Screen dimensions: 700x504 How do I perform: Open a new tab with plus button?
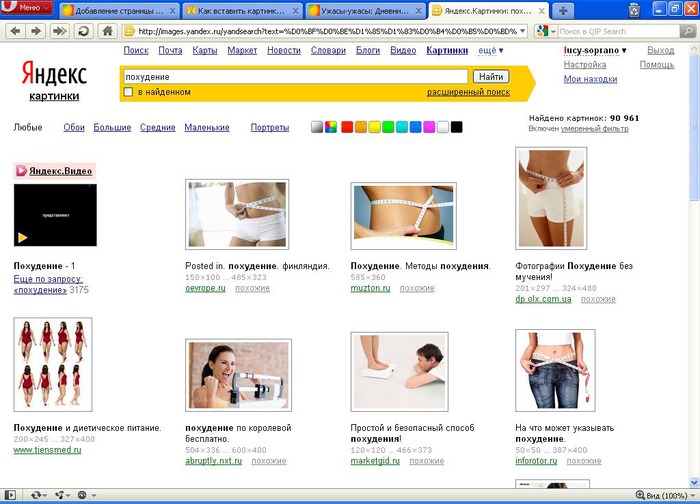coord(675,10)
